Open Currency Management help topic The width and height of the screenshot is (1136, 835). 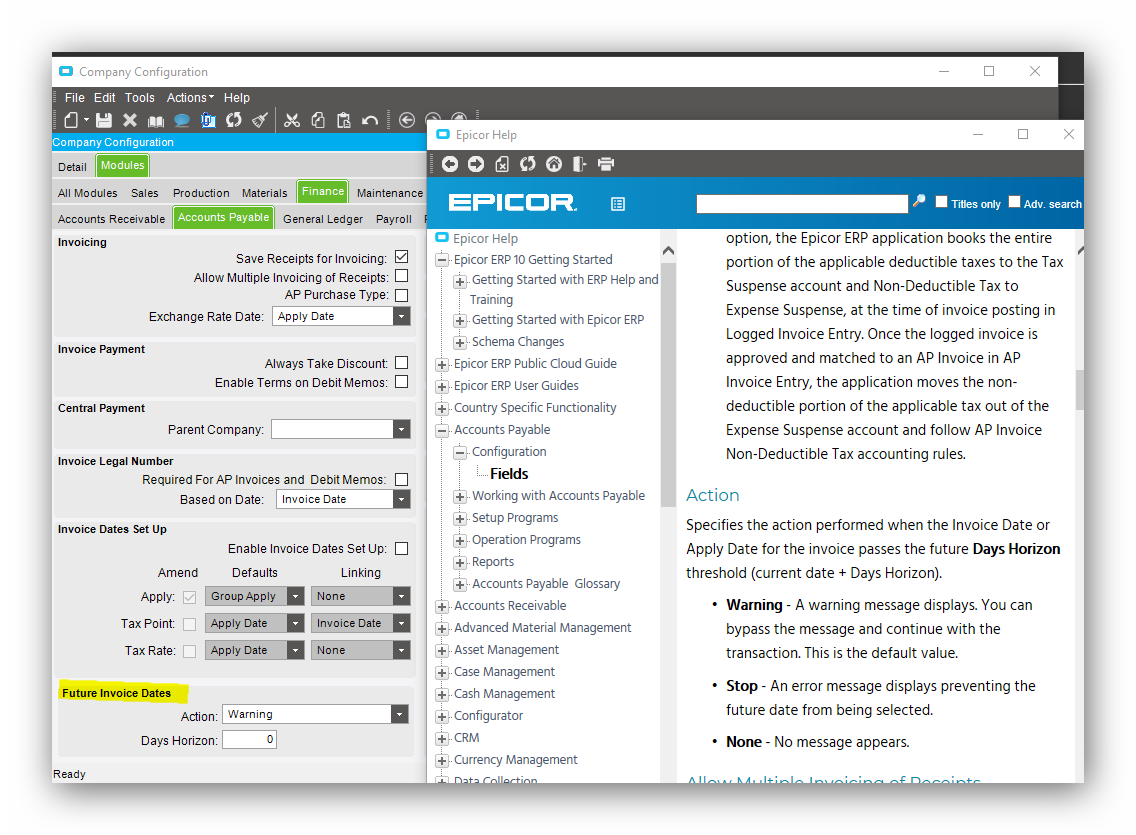point(515,760)
